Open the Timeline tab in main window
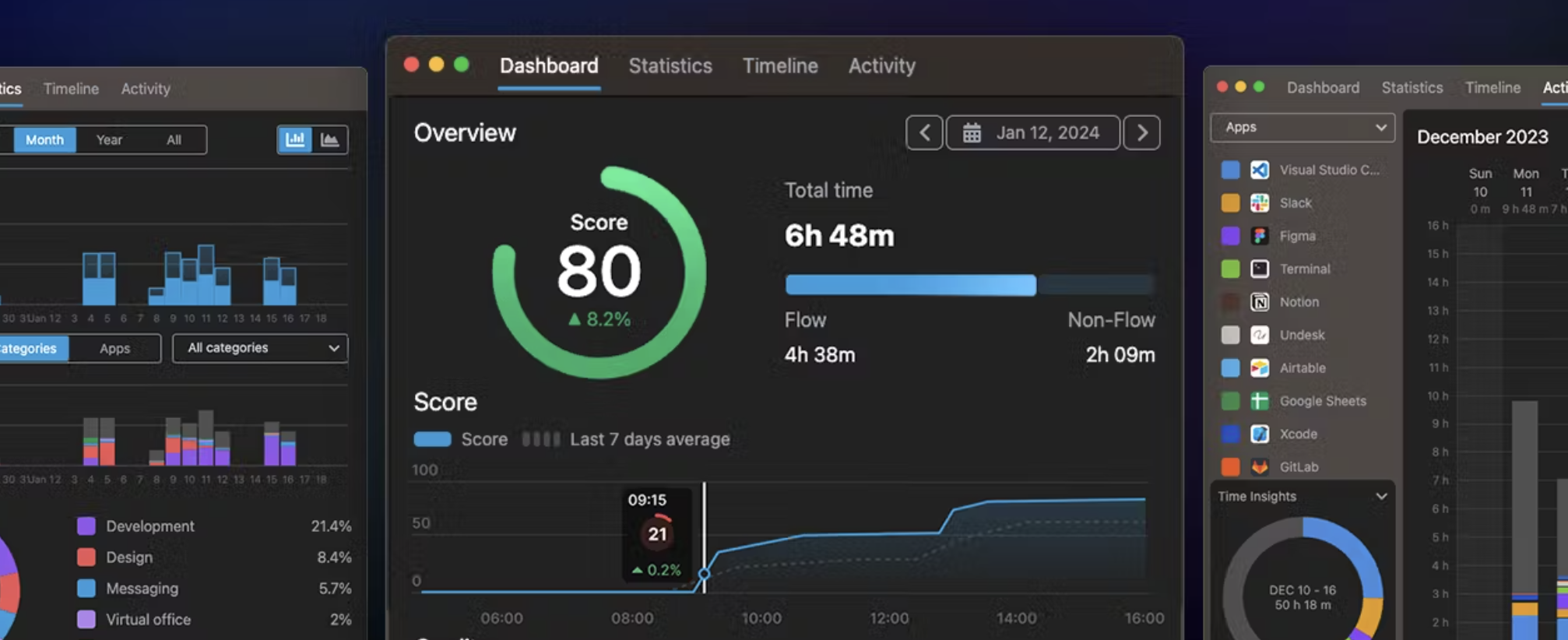The image size is (1568, 640). tap(780, 66)
